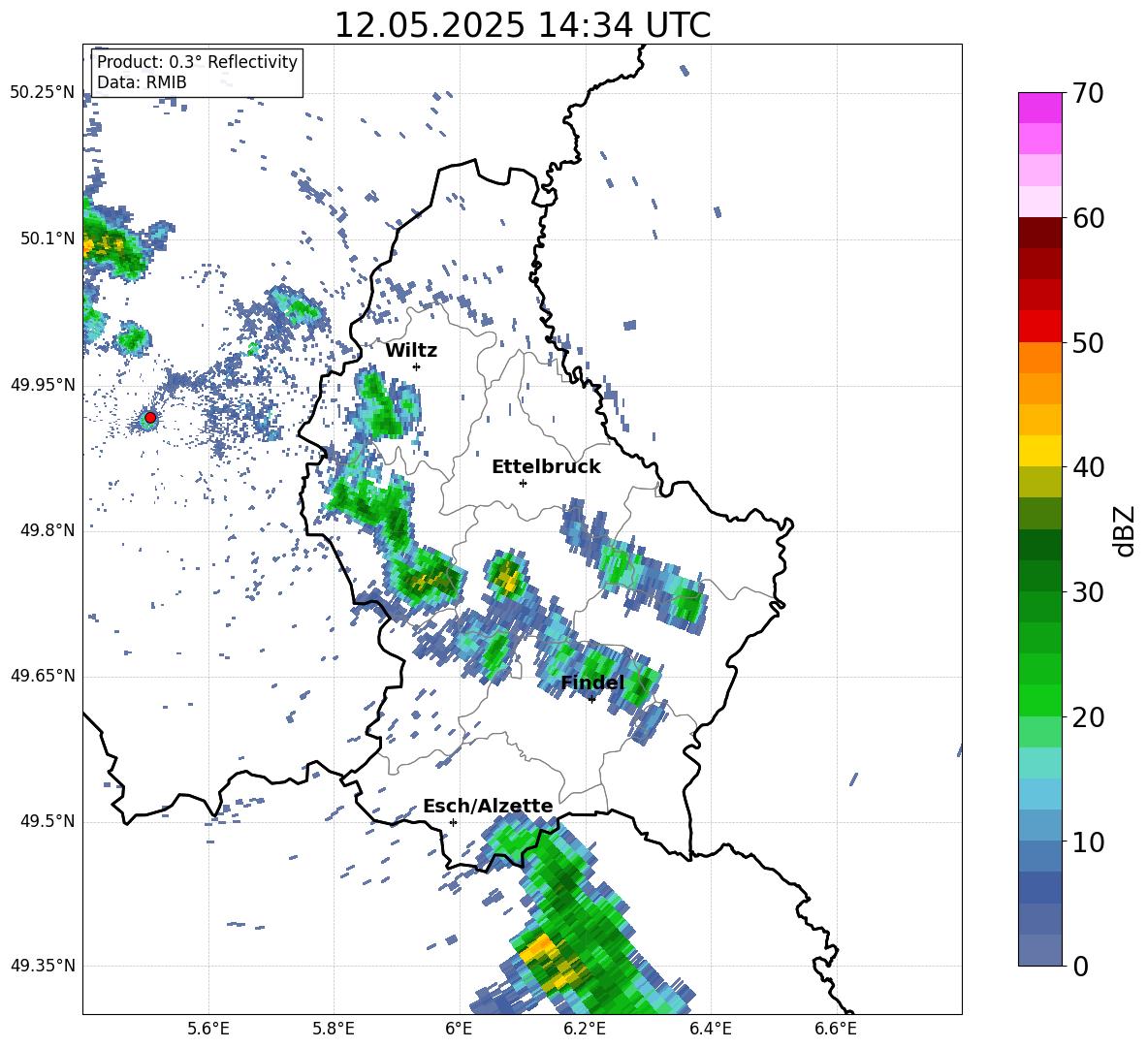Click the bright red 50 dBZ colorbar segment

(x=1039, y=327)
